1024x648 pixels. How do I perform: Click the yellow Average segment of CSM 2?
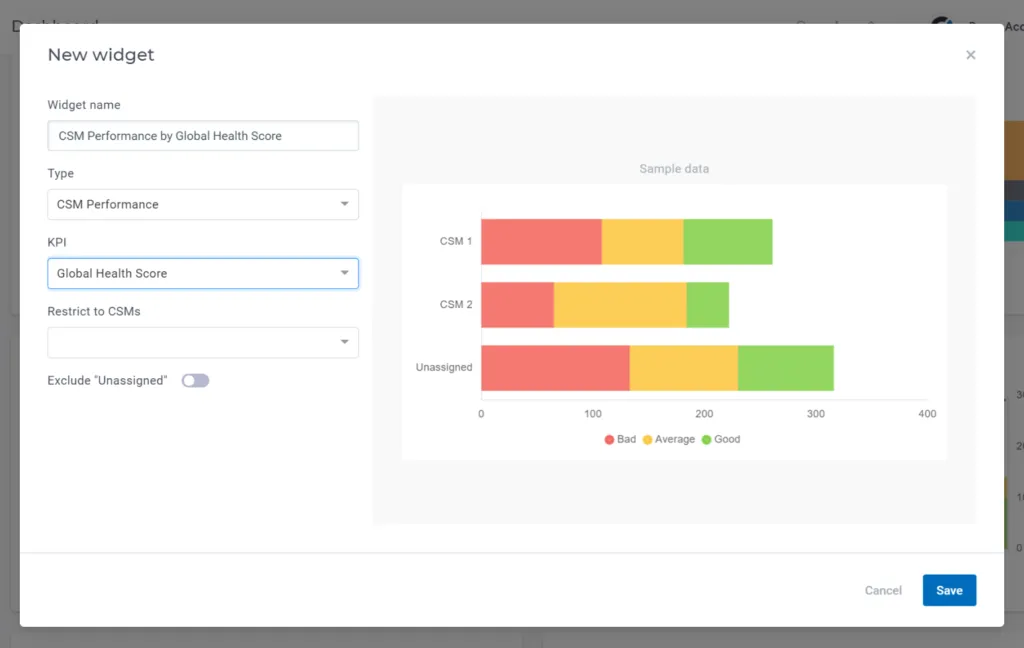tap(620, 305)
